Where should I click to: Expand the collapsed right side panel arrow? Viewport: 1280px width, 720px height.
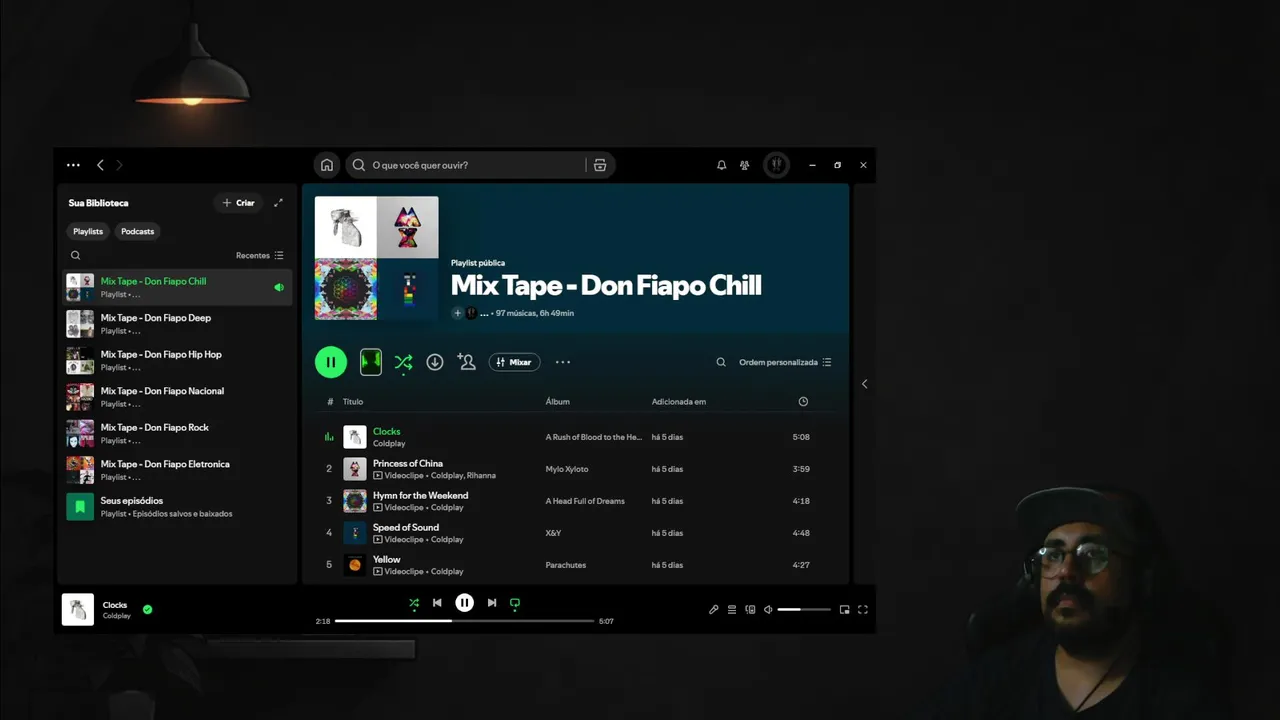[x=865, y=384]
